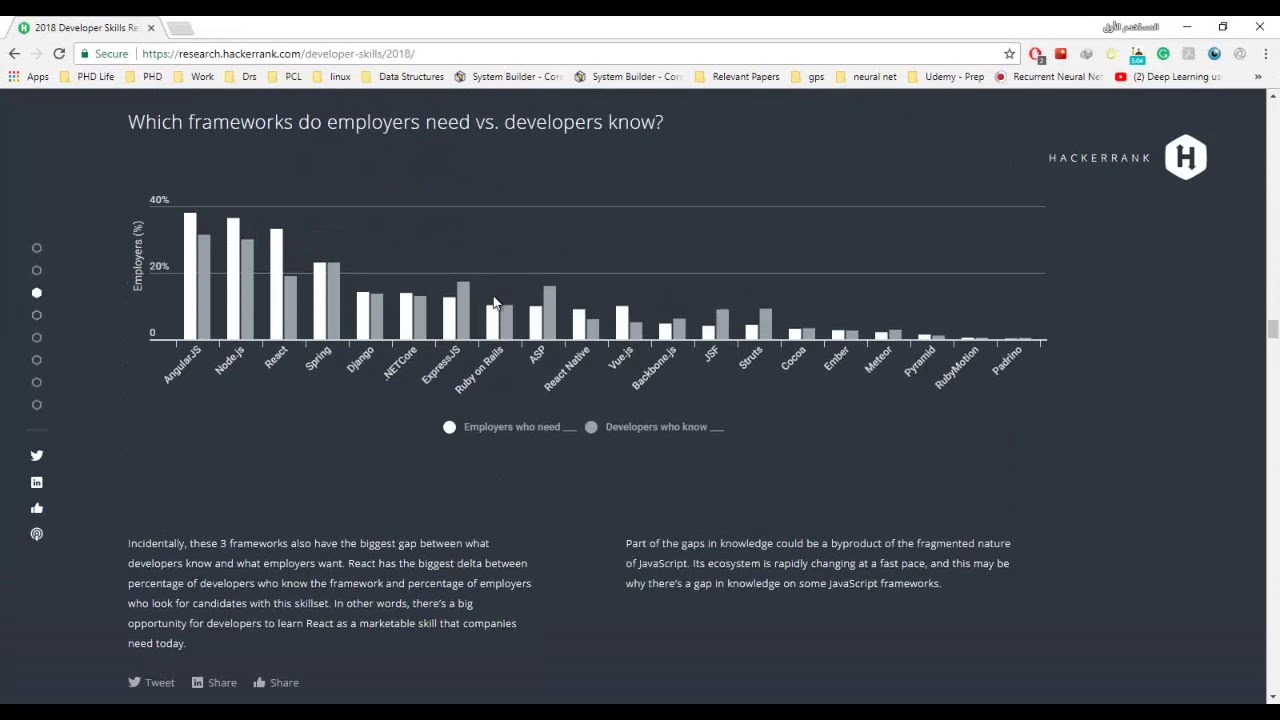Switch to the 2018 Developer Skills tab
1280x720 pixels.
pyautogui.click(x=85, y=28)
